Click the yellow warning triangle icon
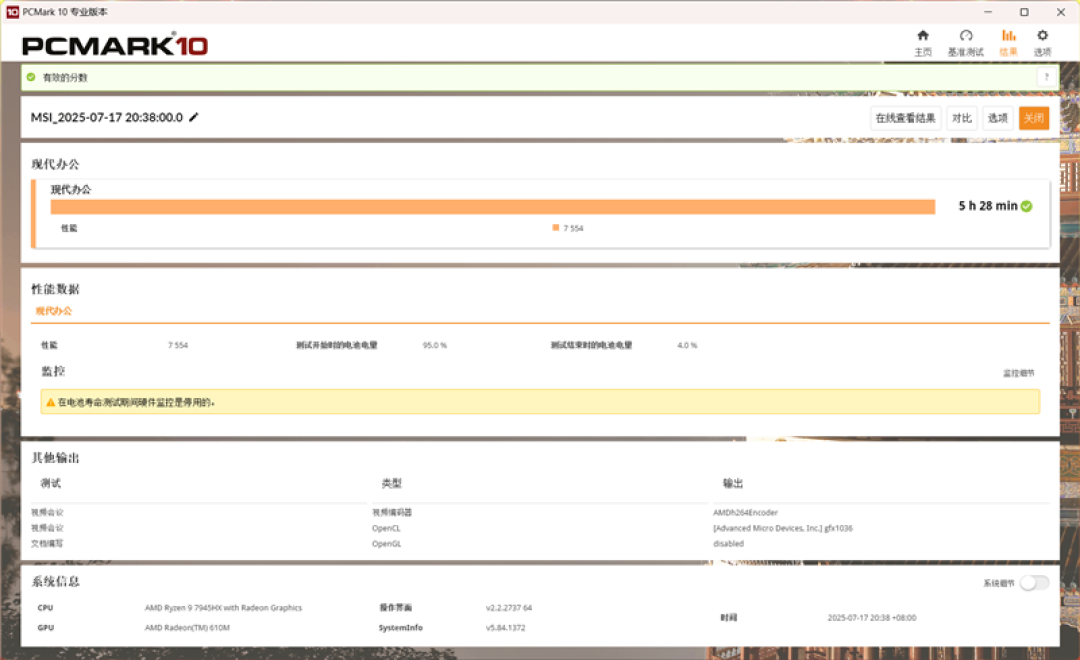The image size is (1080, 660). pos(50,402)
